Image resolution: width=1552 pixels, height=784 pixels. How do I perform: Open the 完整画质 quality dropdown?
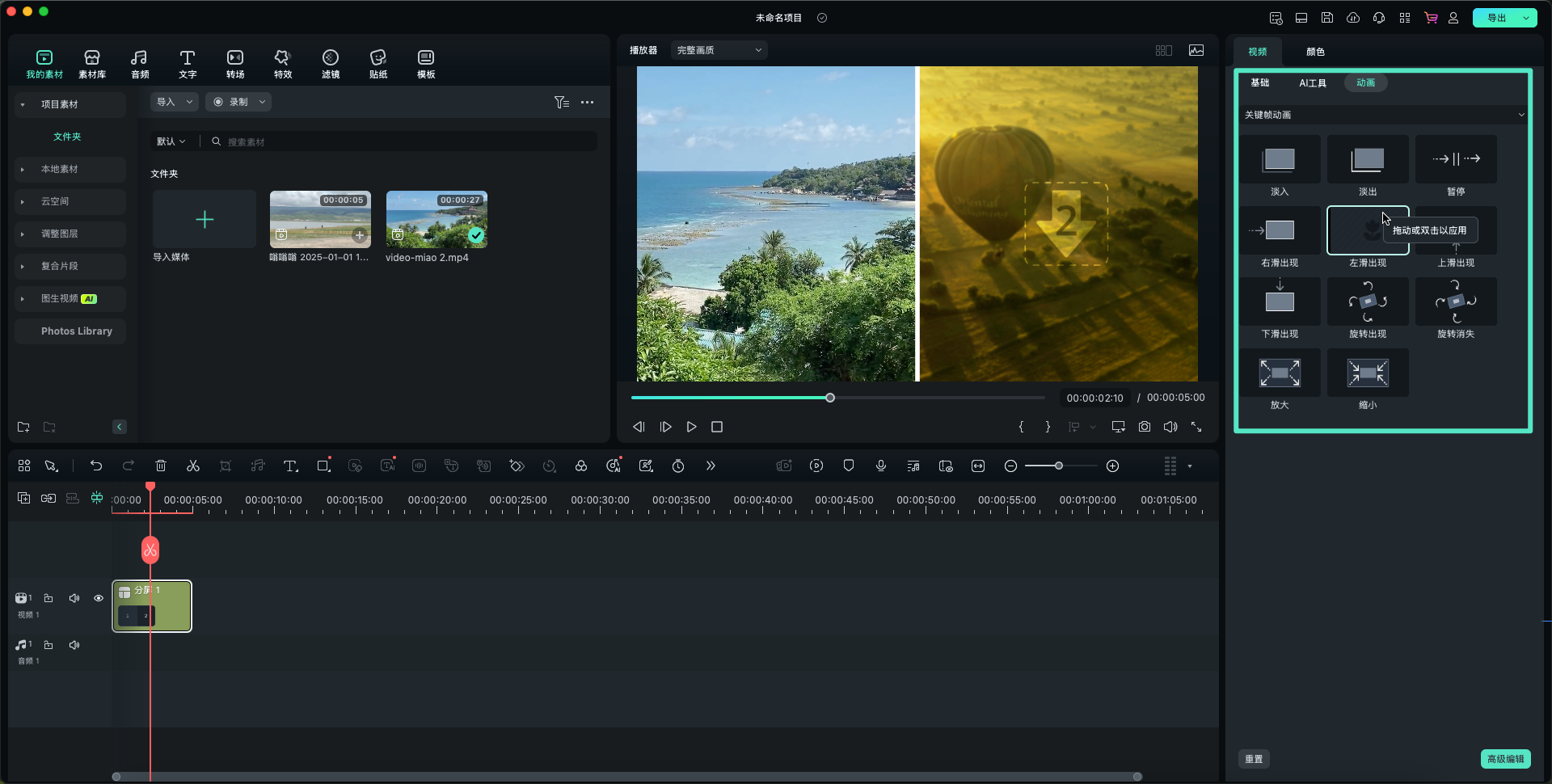(719, 50)
